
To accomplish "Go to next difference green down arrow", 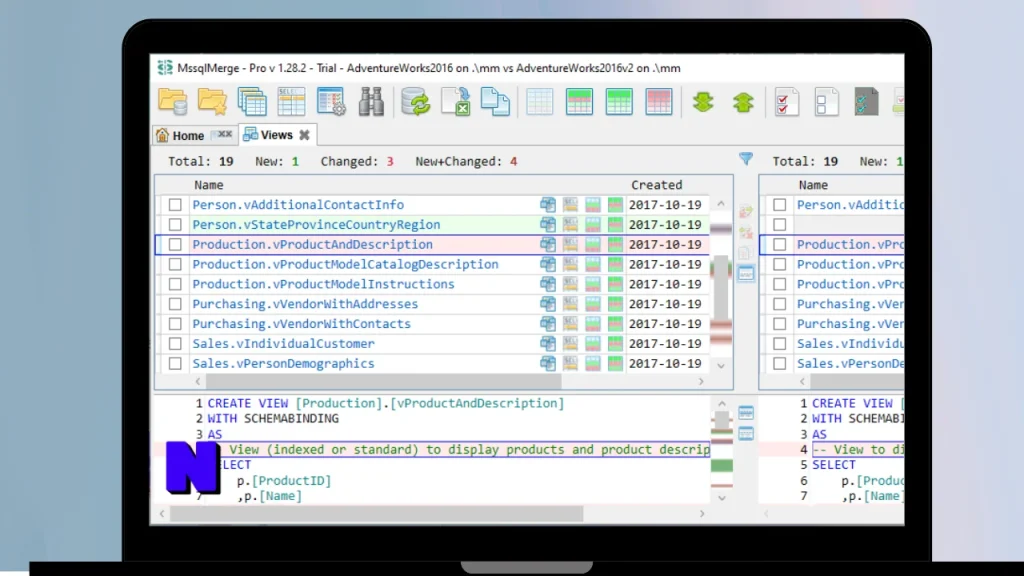I will (x=703, y=102).
